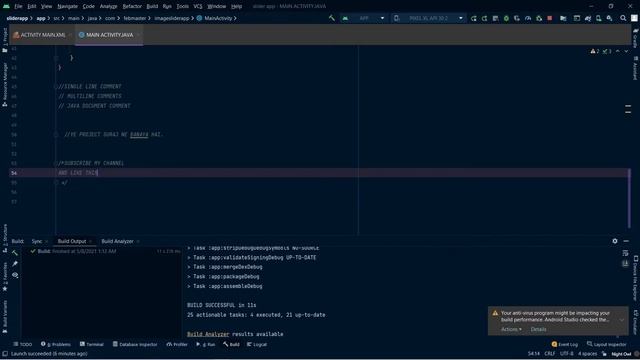Open the VCS menu

198,6
